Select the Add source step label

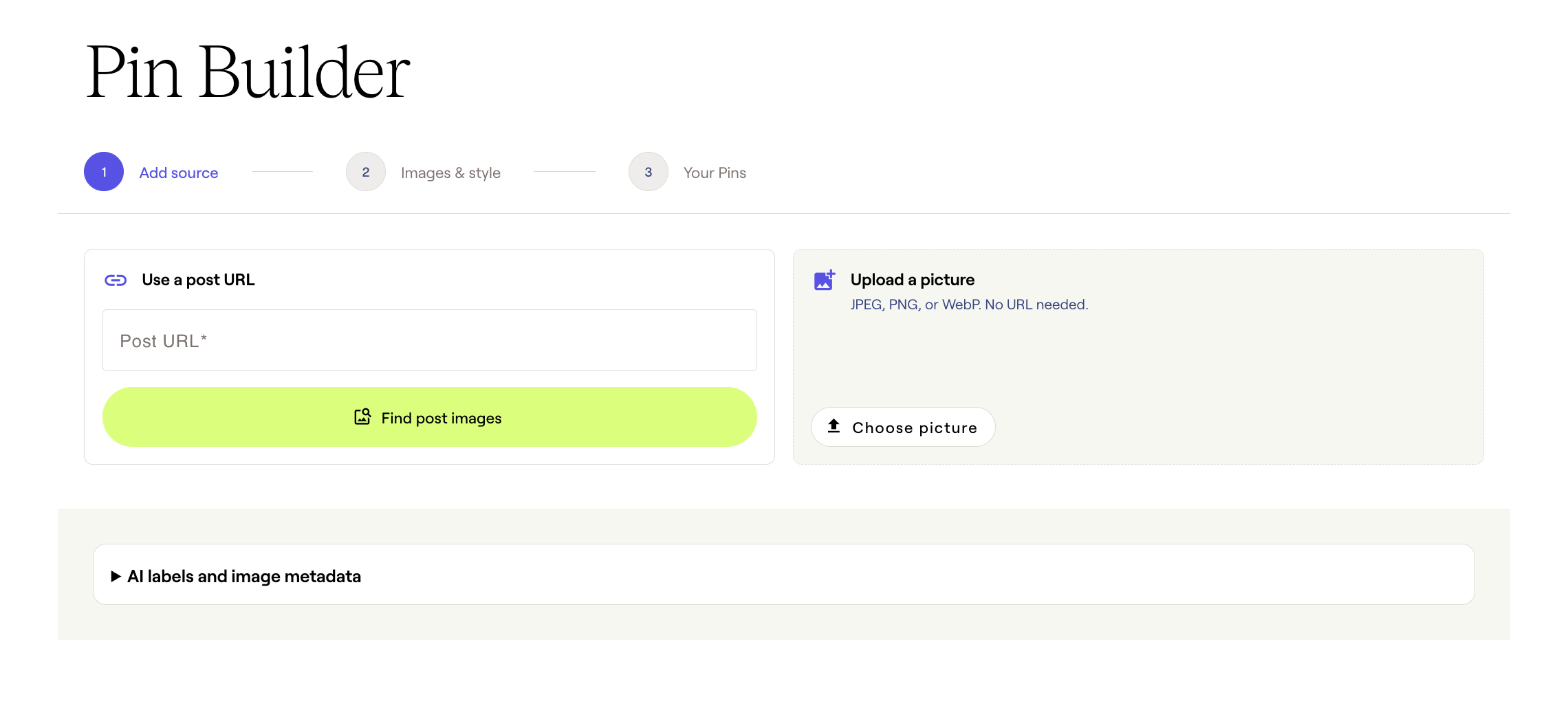179,173
